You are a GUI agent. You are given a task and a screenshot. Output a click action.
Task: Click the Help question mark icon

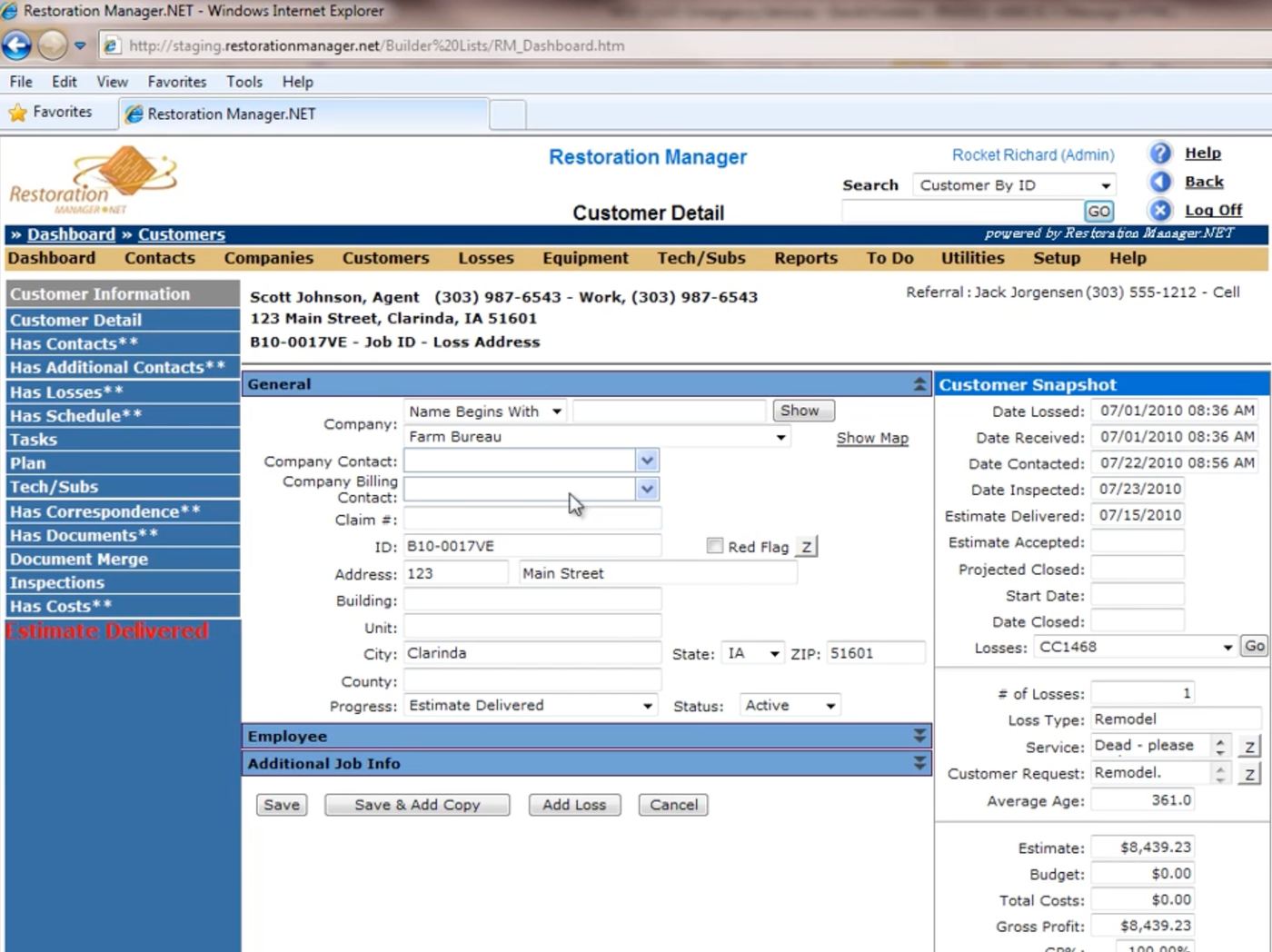pyautogui.click(x=1160, y=154)
